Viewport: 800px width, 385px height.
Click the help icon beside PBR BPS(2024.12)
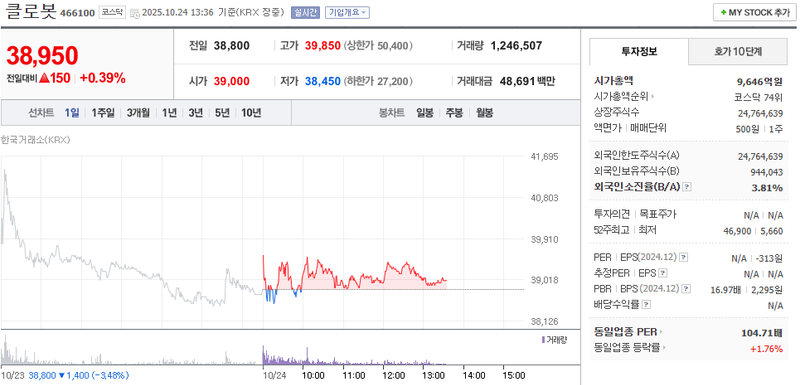point(687,289)
